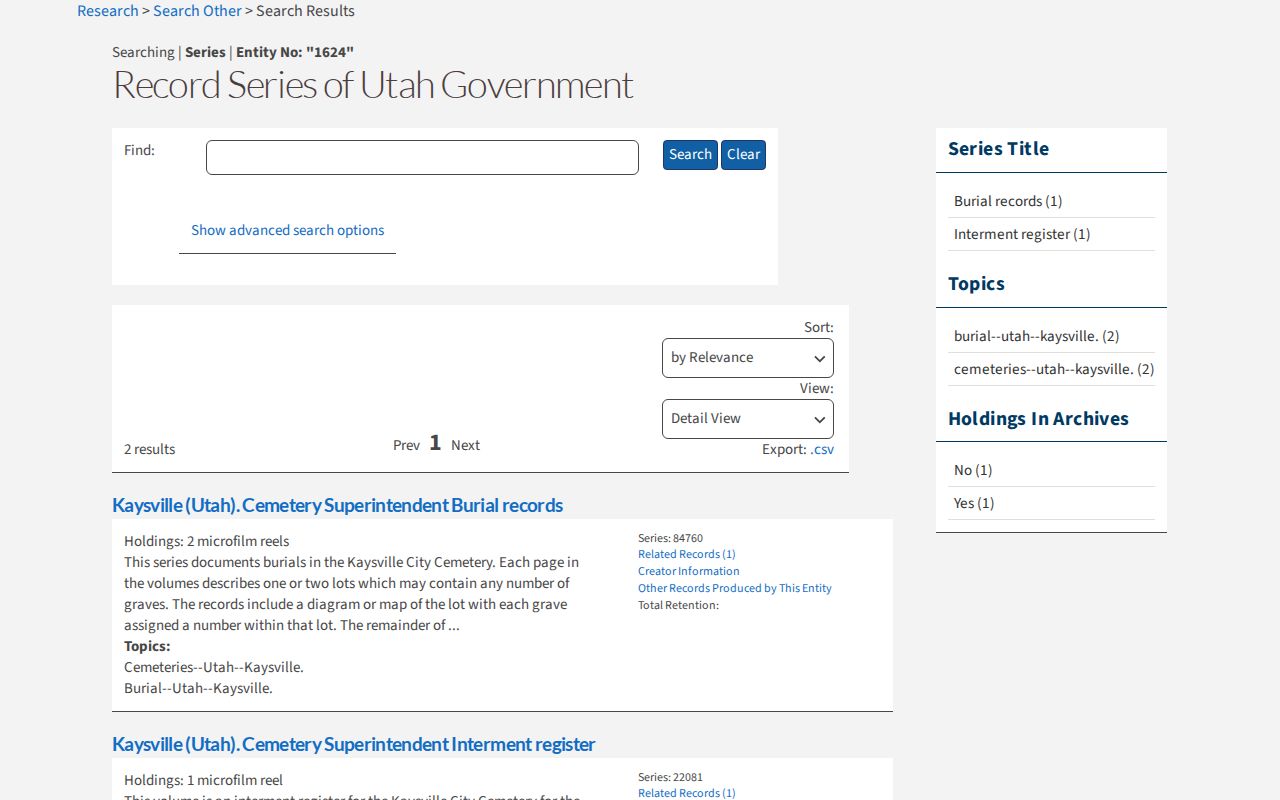Click the 'Burial--Utah--Kaysville.' topic text

pyautogui.click(x=198, y=688)
